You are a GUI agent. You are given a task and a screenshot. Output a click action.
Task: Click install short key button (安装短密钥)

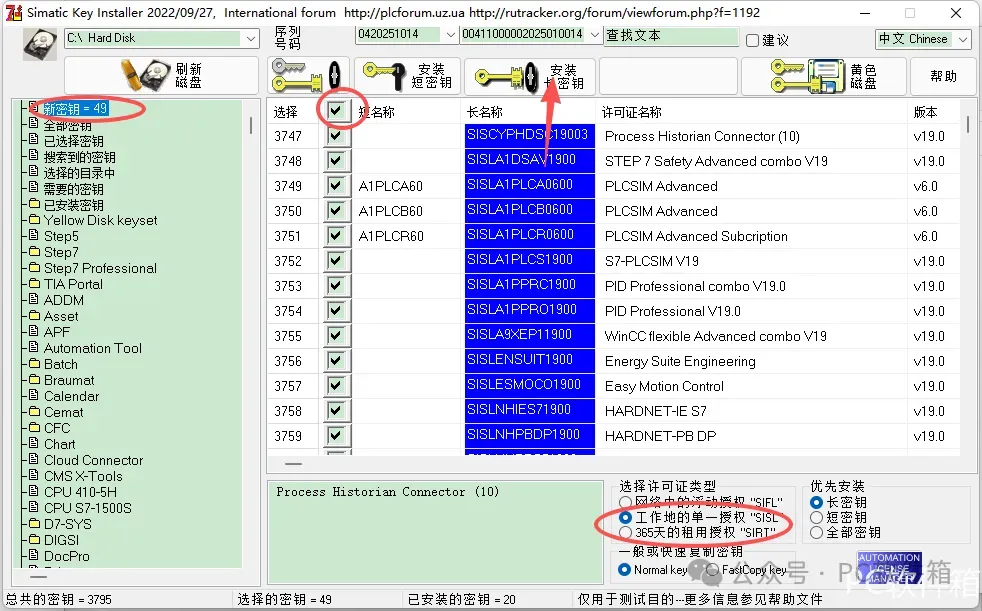(x=408, y=76)
